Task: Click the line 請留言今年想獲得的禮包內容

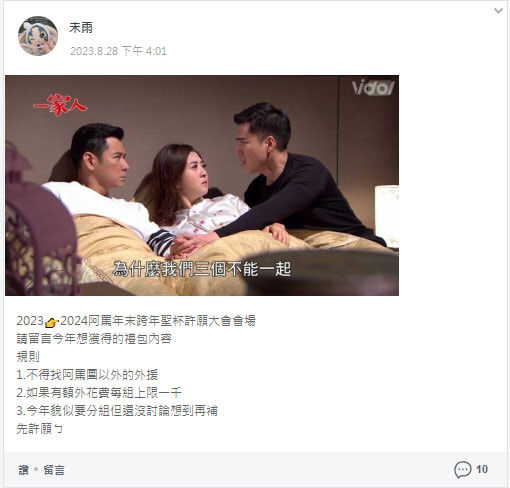Action: pyautogui.click(x=94, y=339)
